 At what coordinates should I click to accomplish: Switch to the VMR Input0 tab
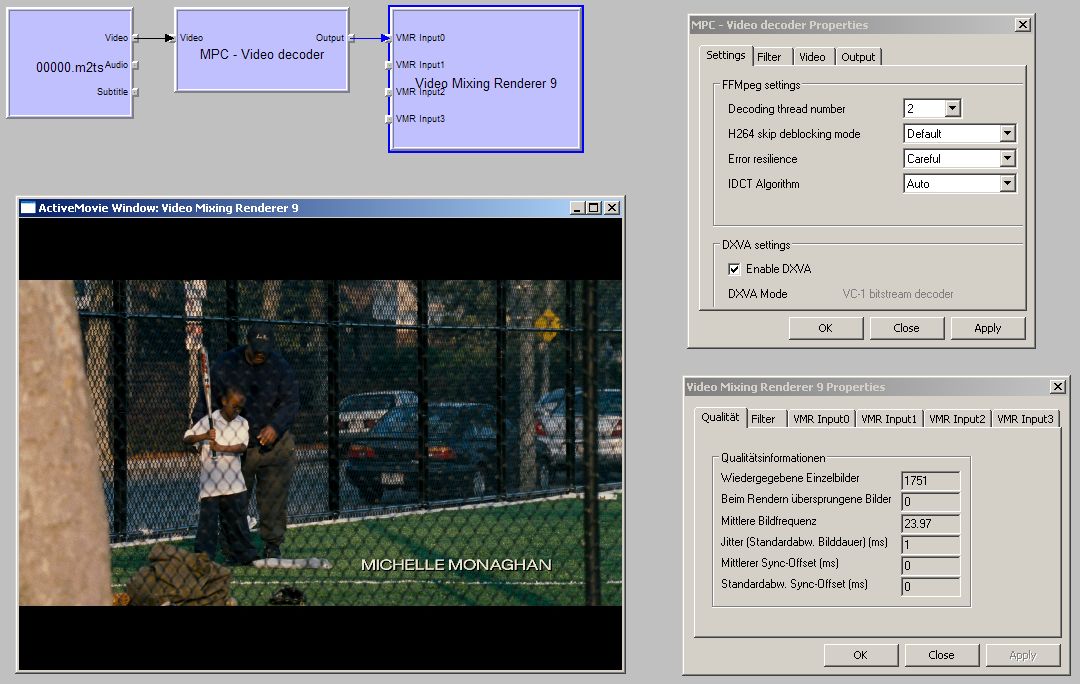(819, 419)
